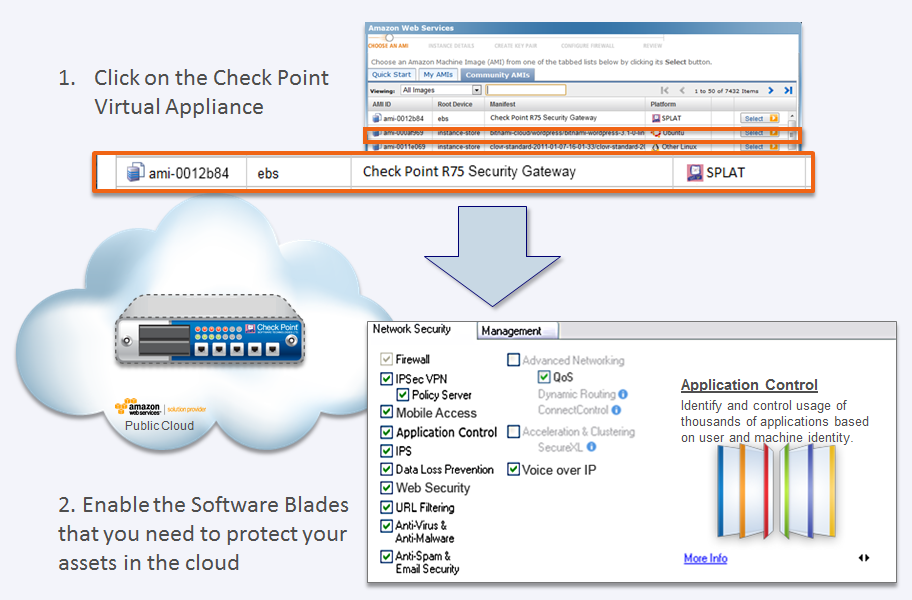Click the AMI icon beside small ami-0012b84 row
The height and width of the screenshot is (600, 912).
click(377, 118)
